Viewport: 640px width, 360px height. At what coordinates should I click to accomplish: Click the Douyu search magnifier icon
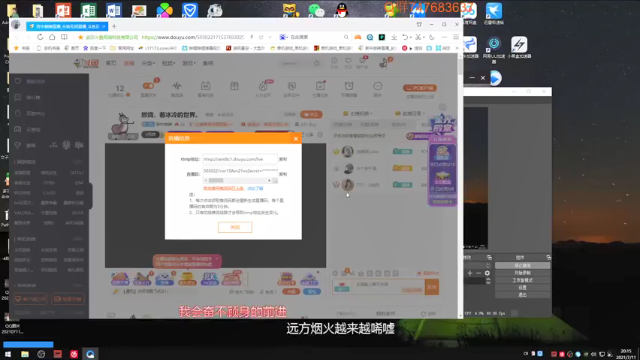pos(317,63)
